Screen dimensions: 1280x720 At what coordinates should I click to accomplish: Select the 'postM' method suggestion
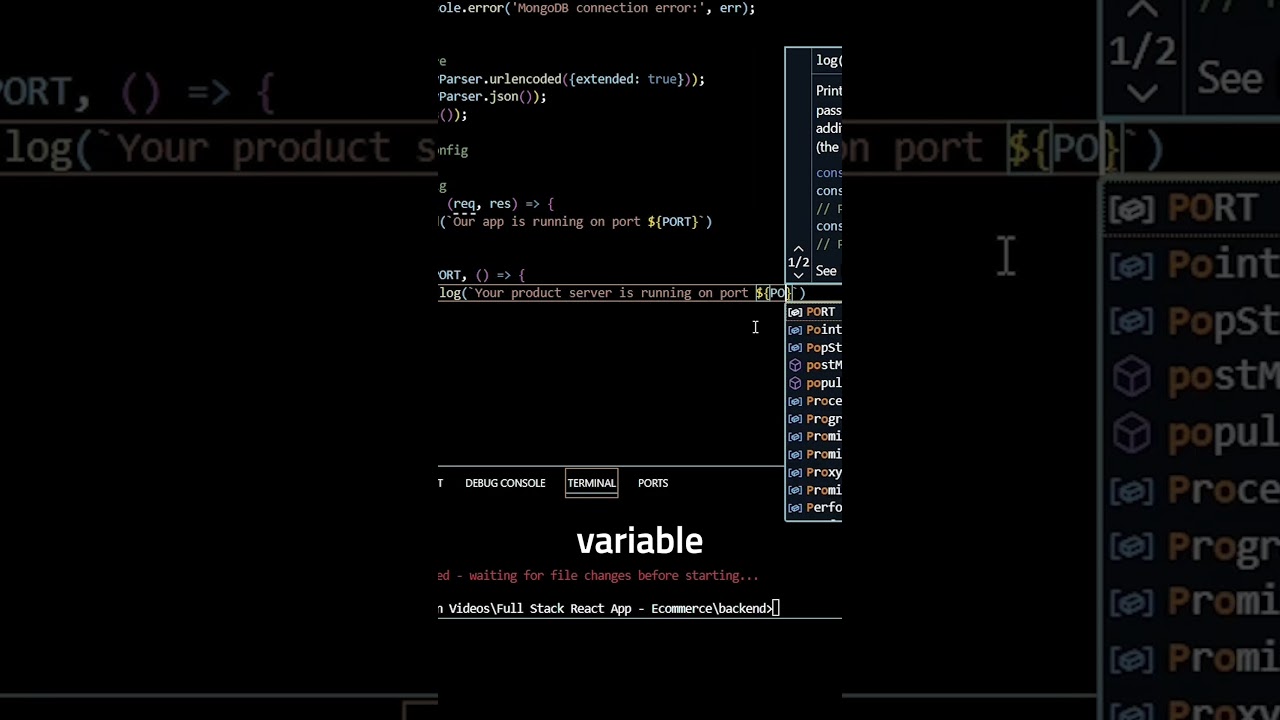(x=814, y=365)
